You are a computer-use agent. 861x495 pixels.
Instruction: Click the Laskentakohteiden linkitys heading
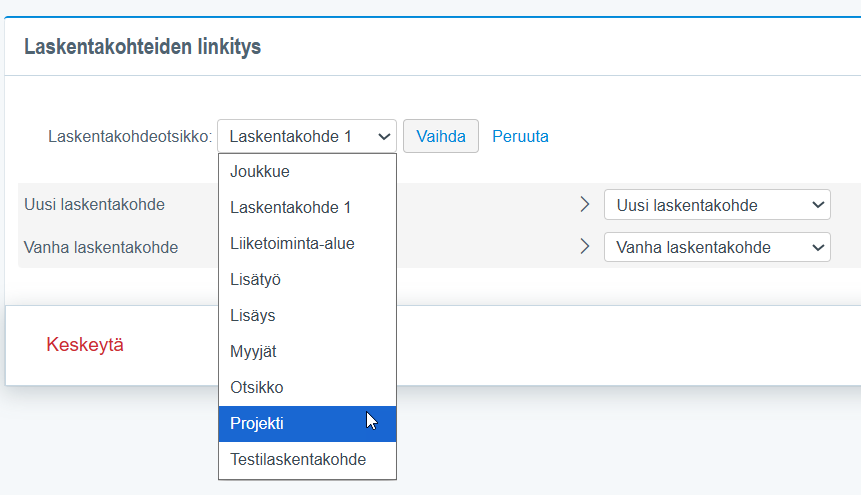click(142, 47)
